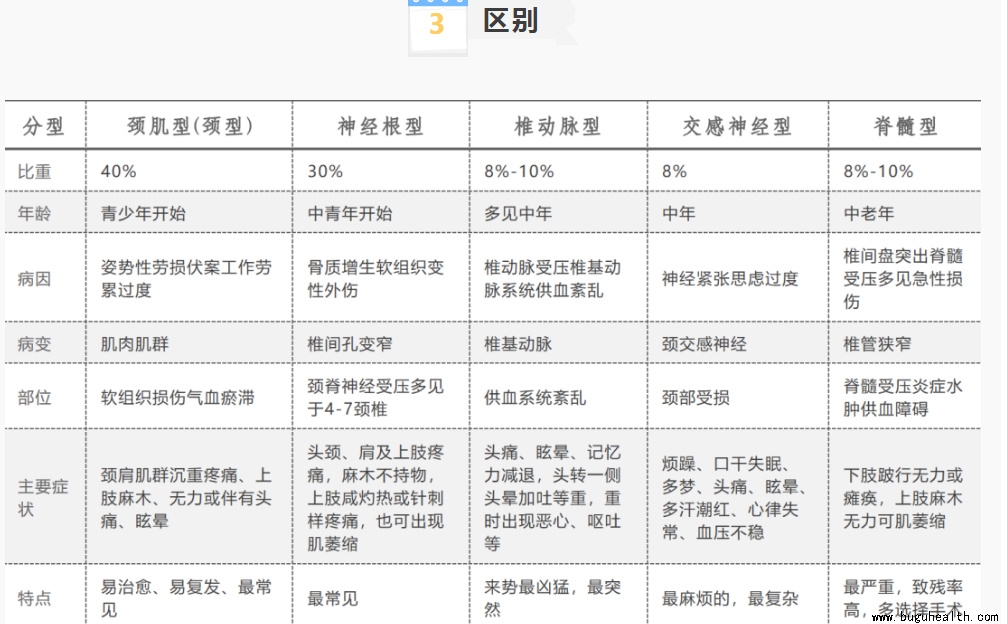Image resolution: width=1007 pixels, height=624 pixels.
Task: Select the "分型" table header cell
Action: pyautogui.click(x=44, y=126)
